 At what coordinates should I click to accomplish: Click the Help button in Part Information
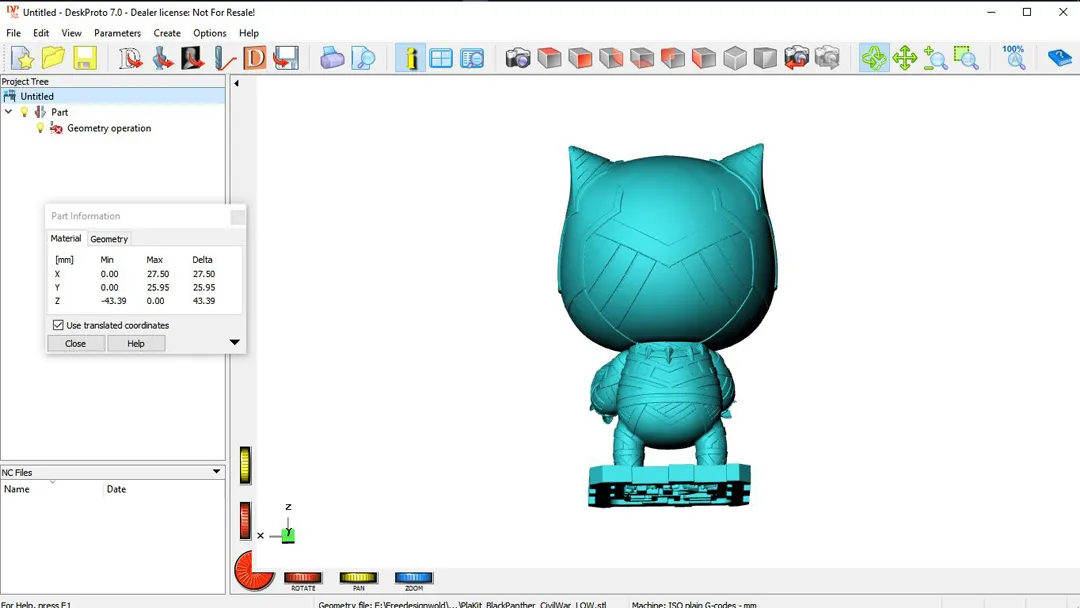point(136,344)
